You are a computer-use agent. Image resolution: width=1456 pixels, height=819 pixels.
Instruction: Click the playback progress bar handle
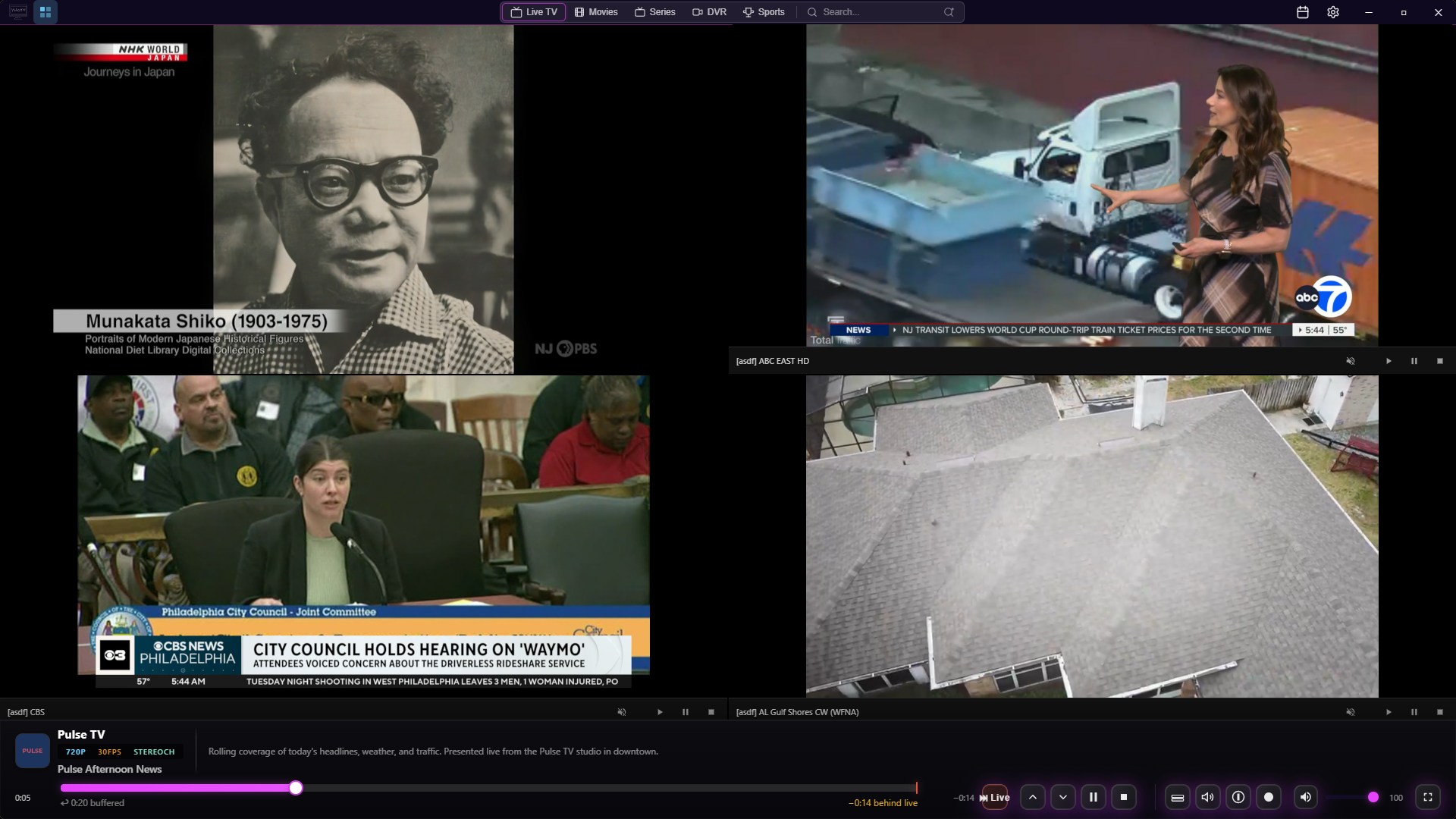(x=296, y=788)
